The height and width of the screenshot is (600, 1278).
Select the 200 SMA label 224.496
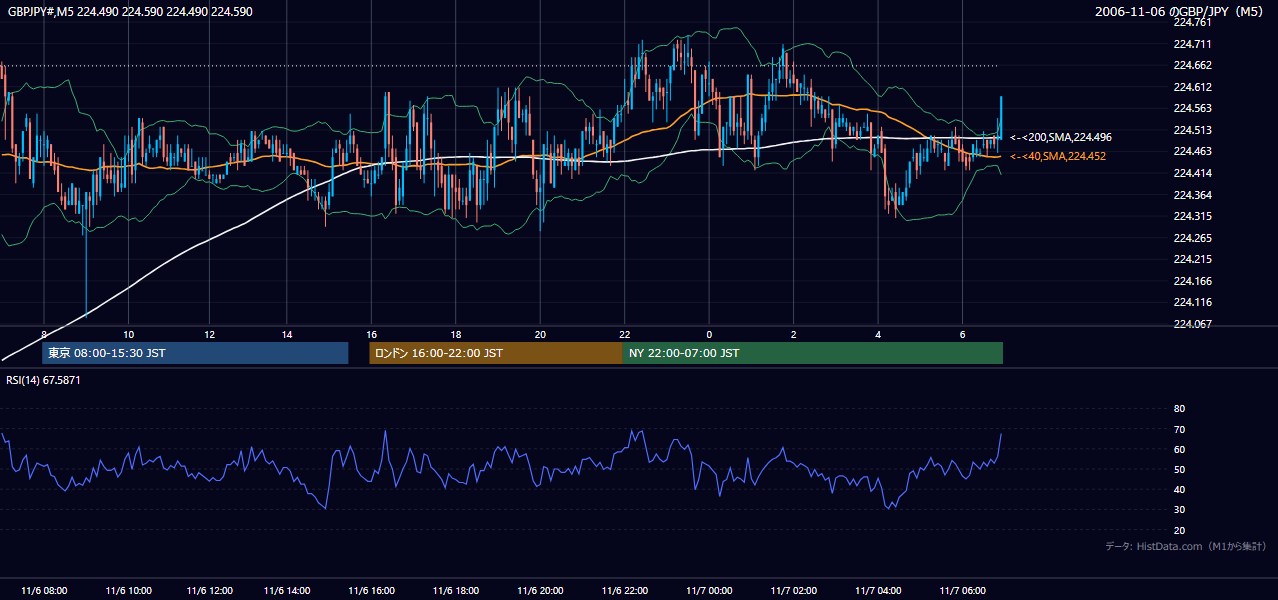point(1061,137)
